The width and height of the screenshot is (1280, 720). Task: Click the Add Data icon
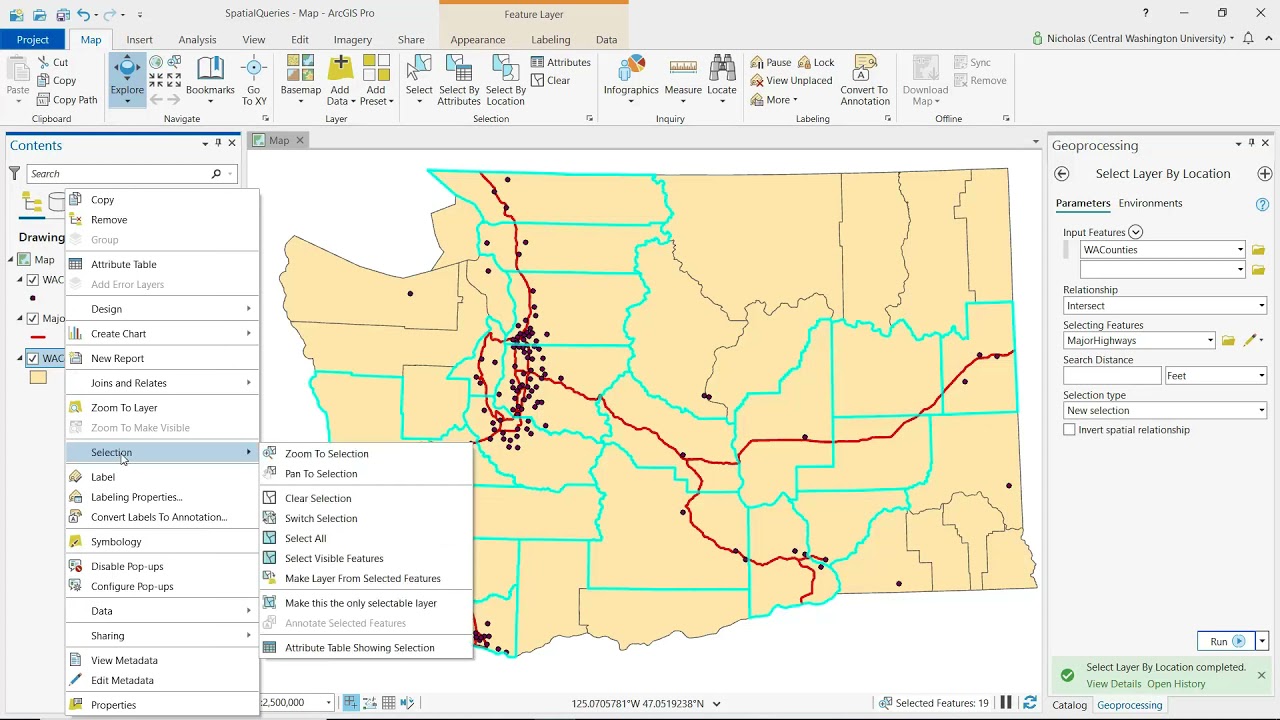point(340,68)
